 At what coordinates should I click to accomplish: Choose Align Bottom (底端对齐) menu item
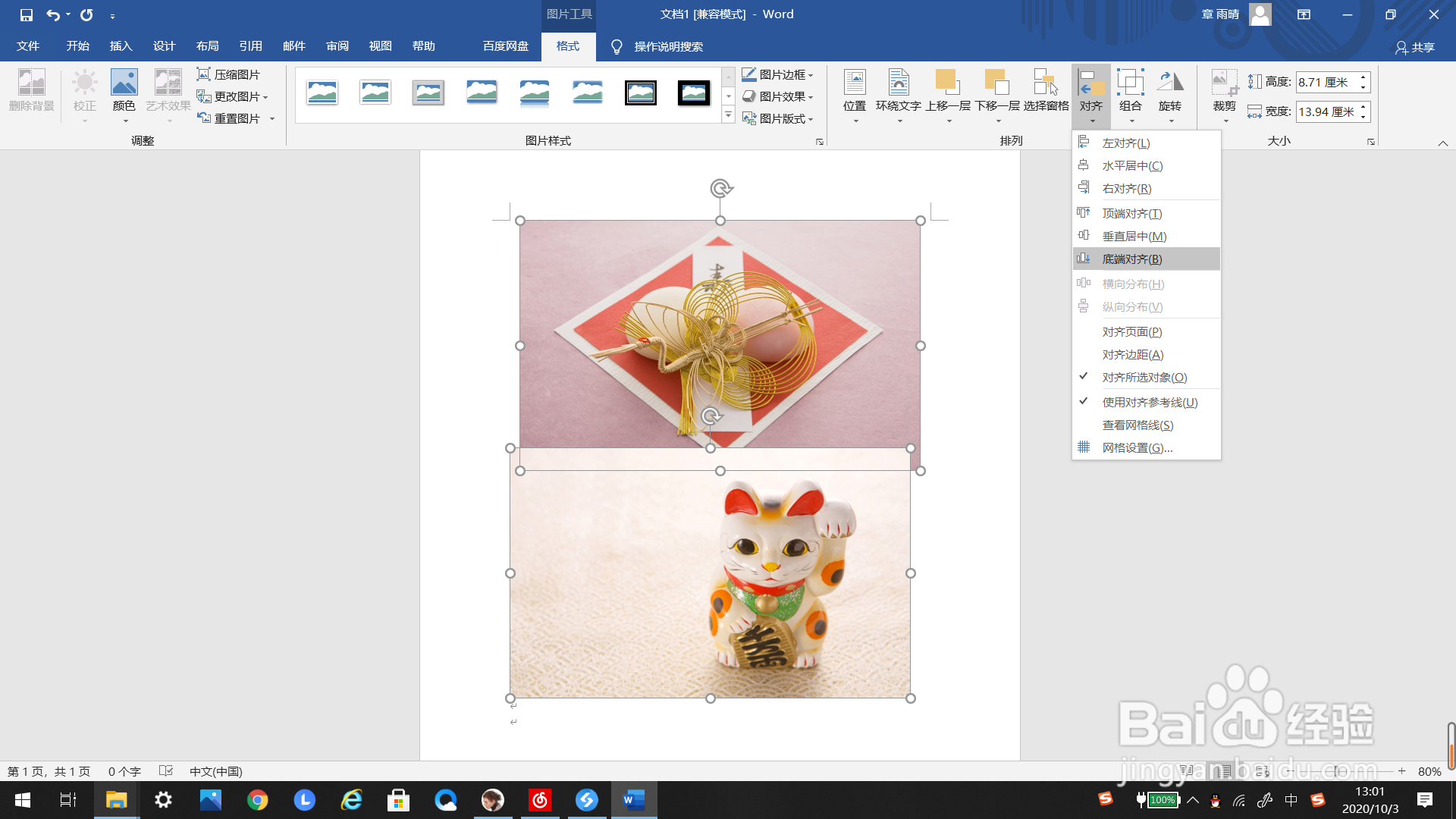point(1146,259)
